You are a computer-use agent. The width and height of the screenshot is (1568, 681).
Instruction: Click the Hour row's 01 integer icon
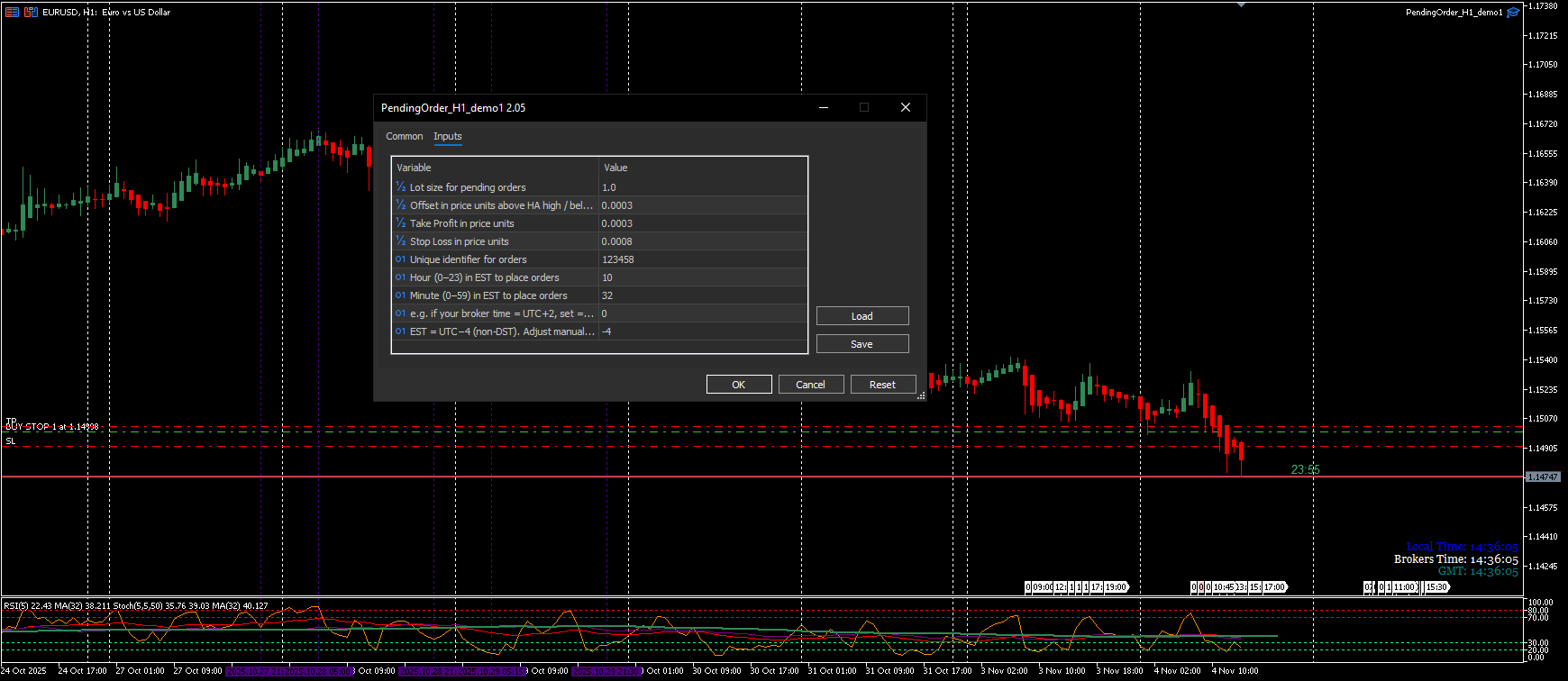click(401, 277)
